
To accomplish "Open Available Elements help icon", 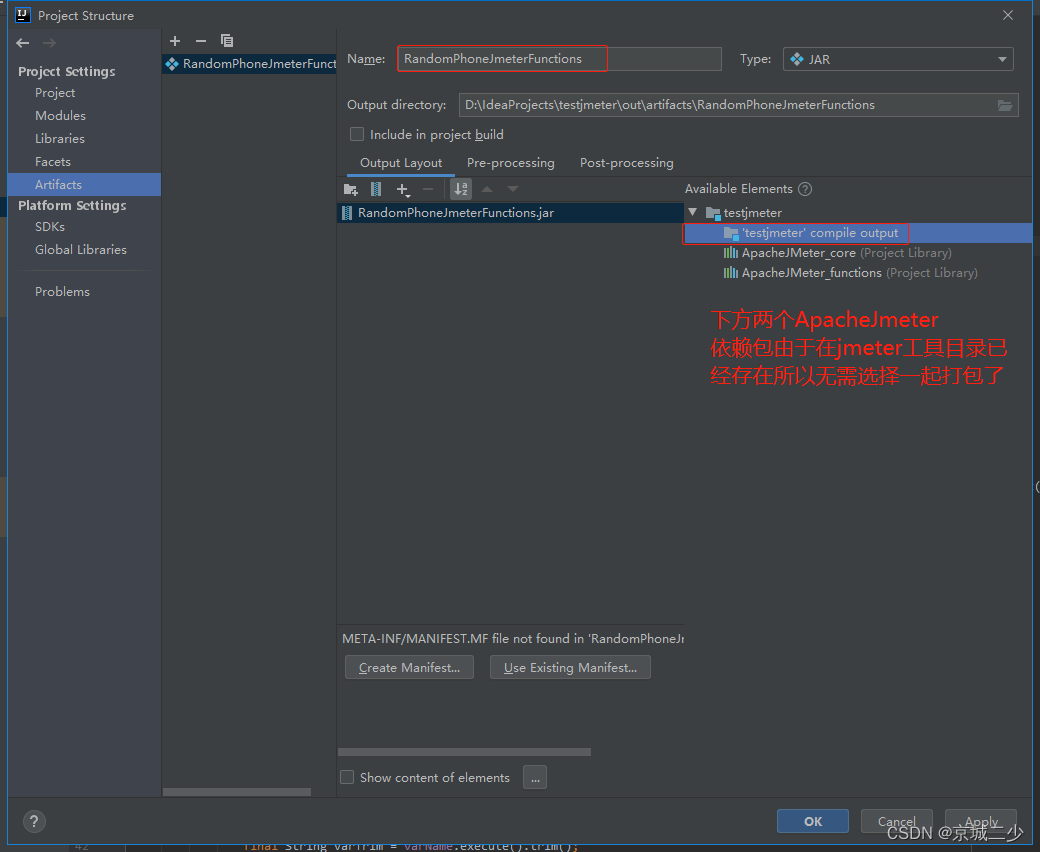I will tap(805, 189).
